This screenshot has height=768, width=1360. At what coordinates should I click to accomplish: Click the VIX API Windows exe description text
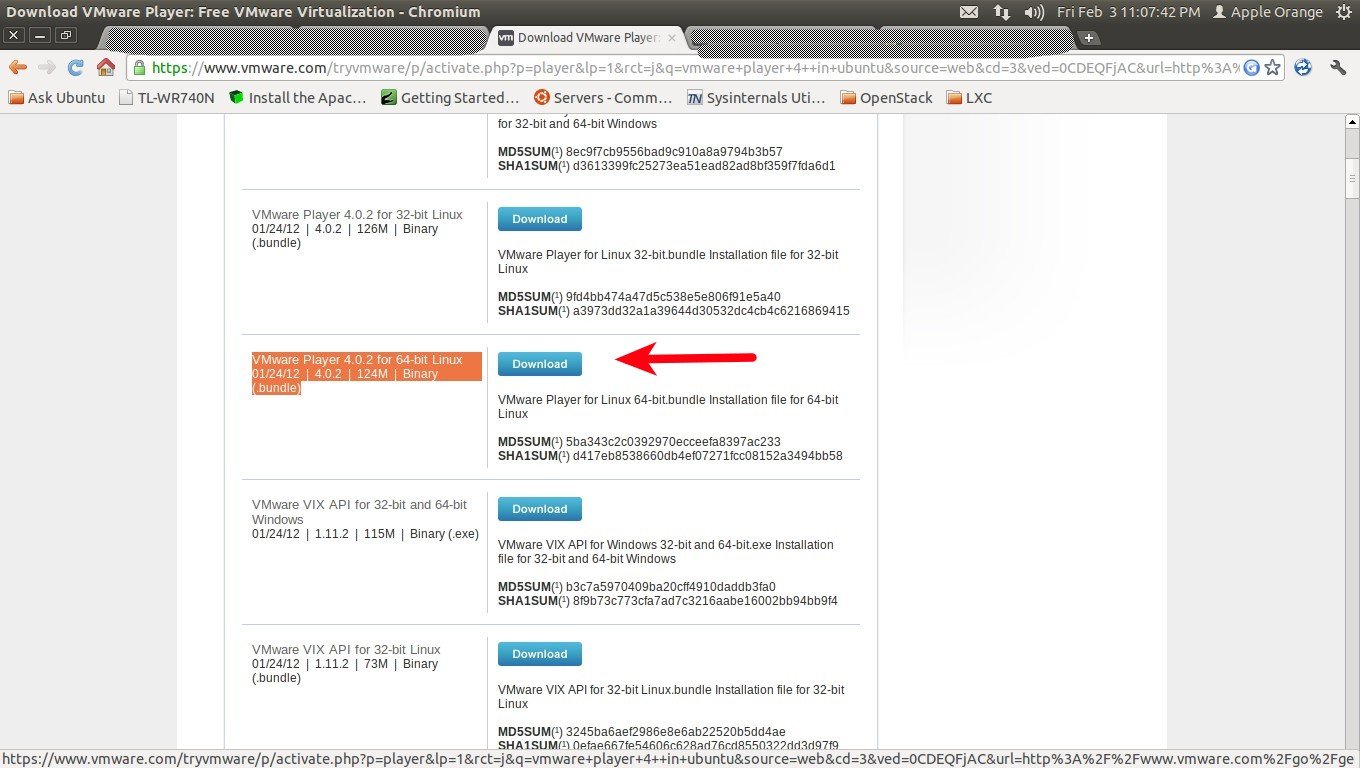(x=666, y=552)
